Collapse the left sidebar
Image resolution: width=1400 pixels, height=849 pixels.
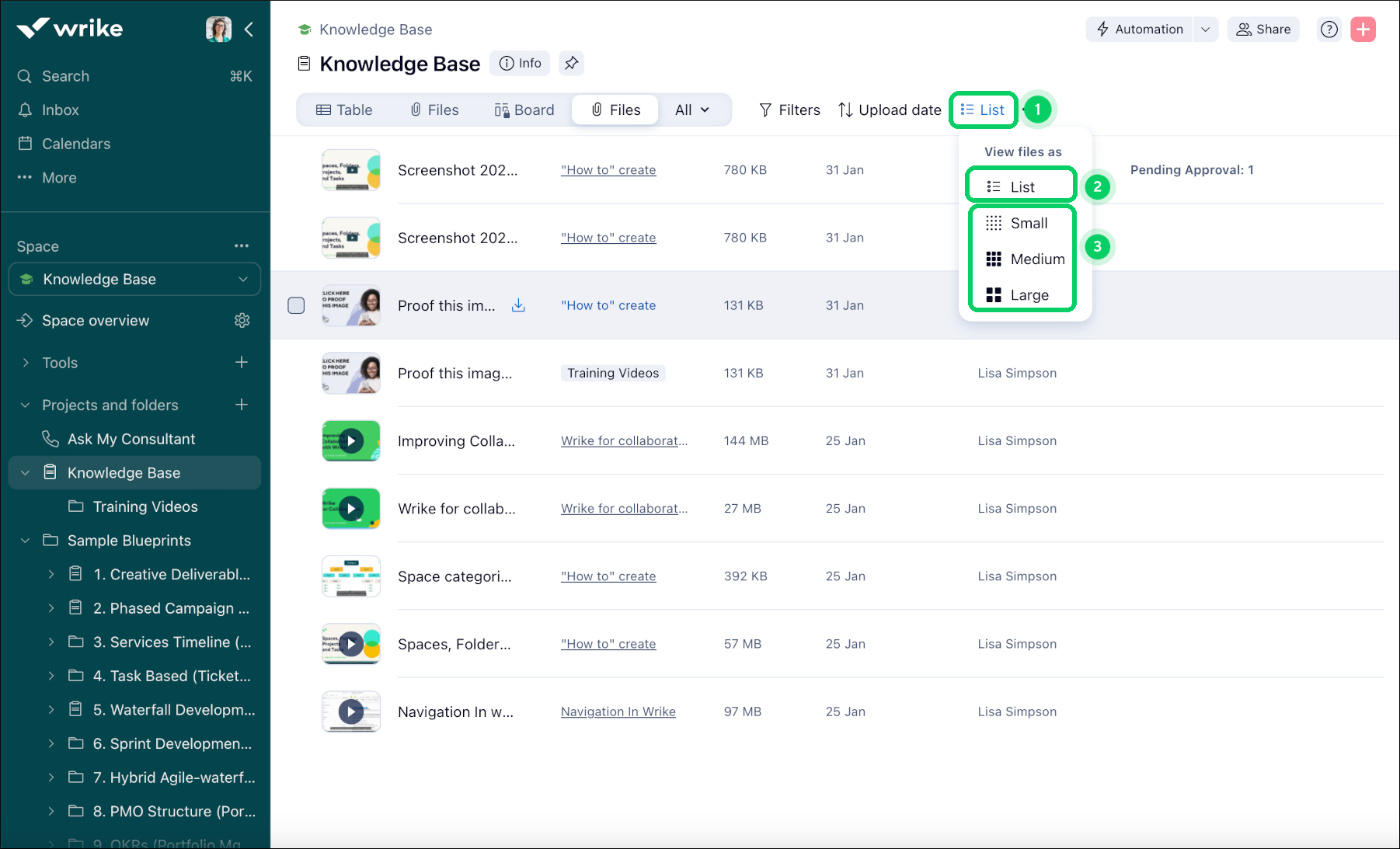click(x=249, y=29)
